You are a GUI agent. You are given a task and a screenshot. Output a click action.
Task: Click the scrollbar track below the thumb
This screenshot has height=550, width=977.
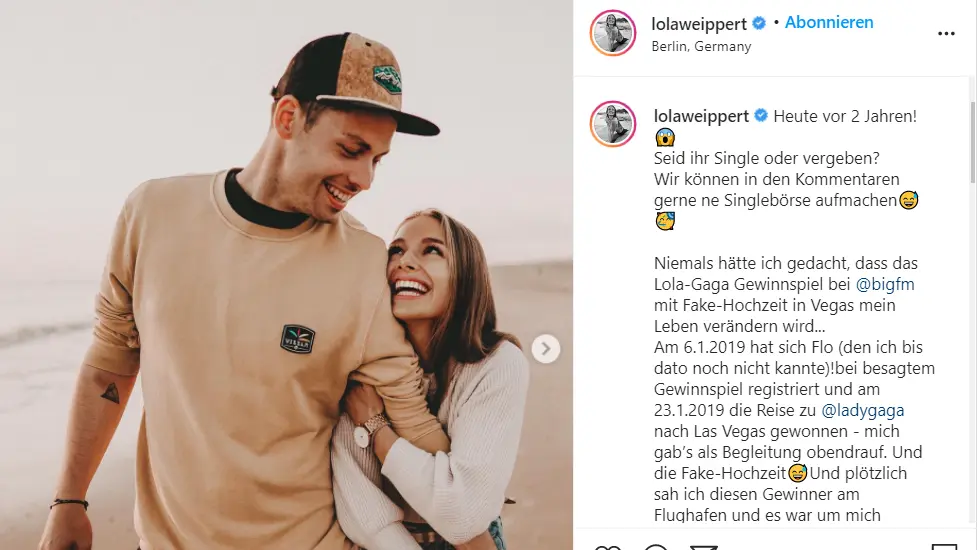(x=973, y=349)
